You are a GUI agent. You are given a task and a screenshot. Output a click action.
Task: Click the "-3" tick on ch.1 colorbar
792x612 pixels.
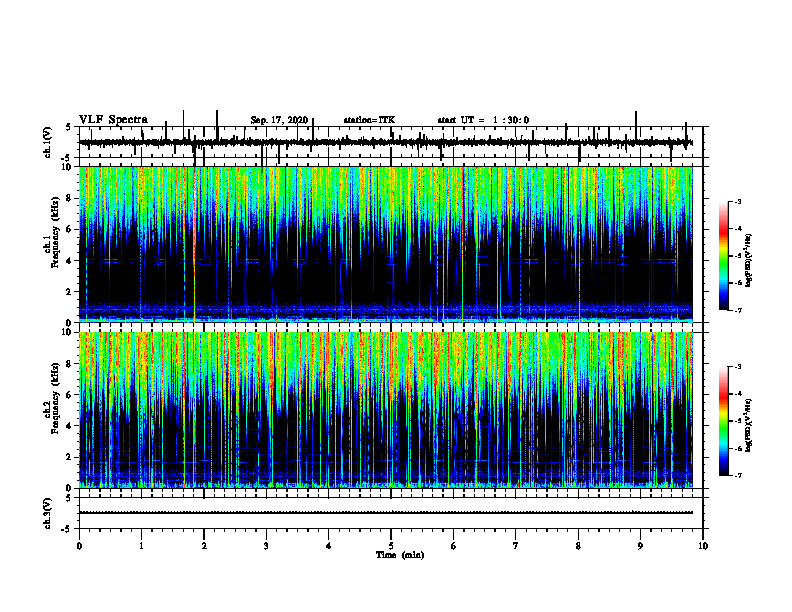tap(738, 201)
